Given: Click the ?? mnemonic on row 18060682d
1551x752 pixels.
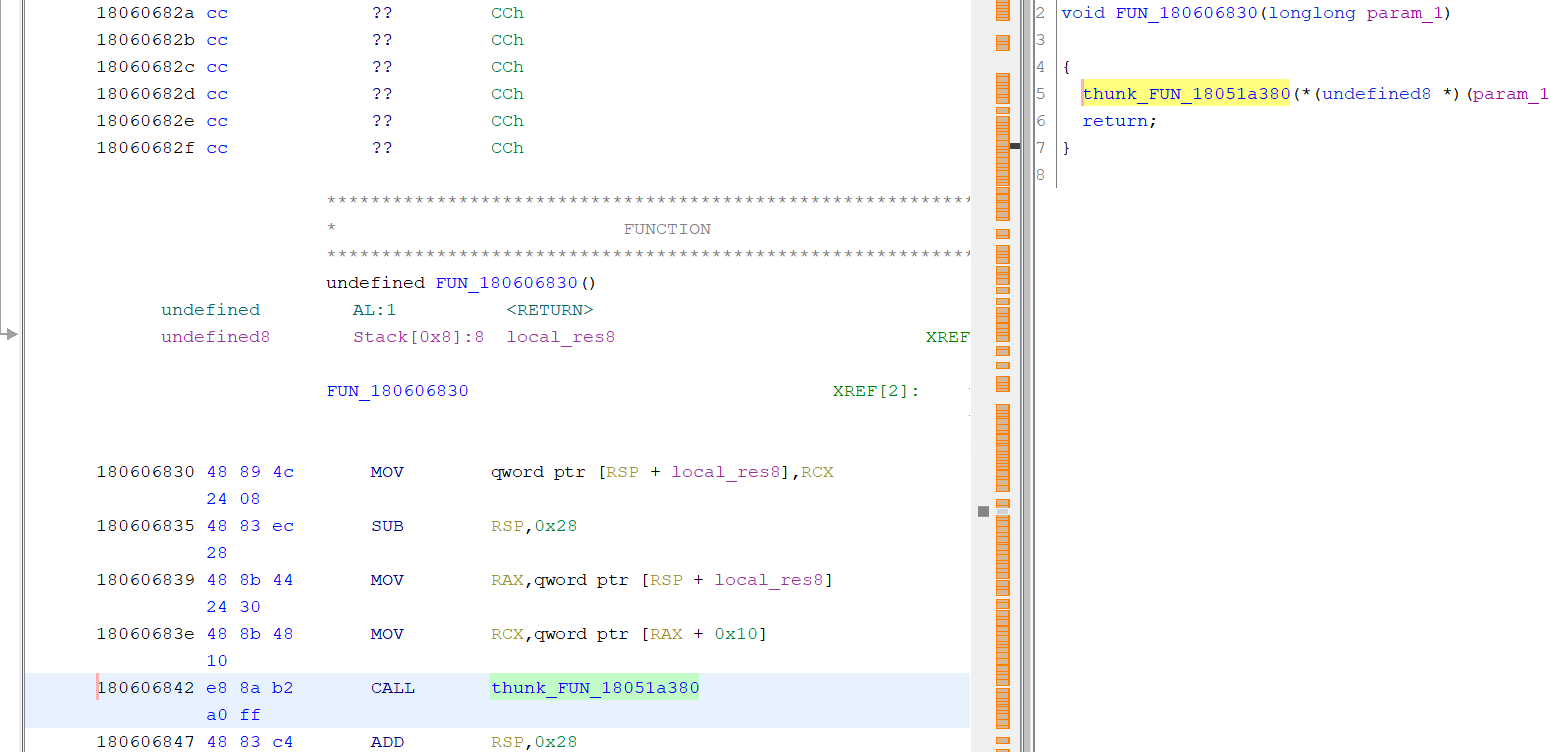Looking at the screenshot, I should pos(381,94).
